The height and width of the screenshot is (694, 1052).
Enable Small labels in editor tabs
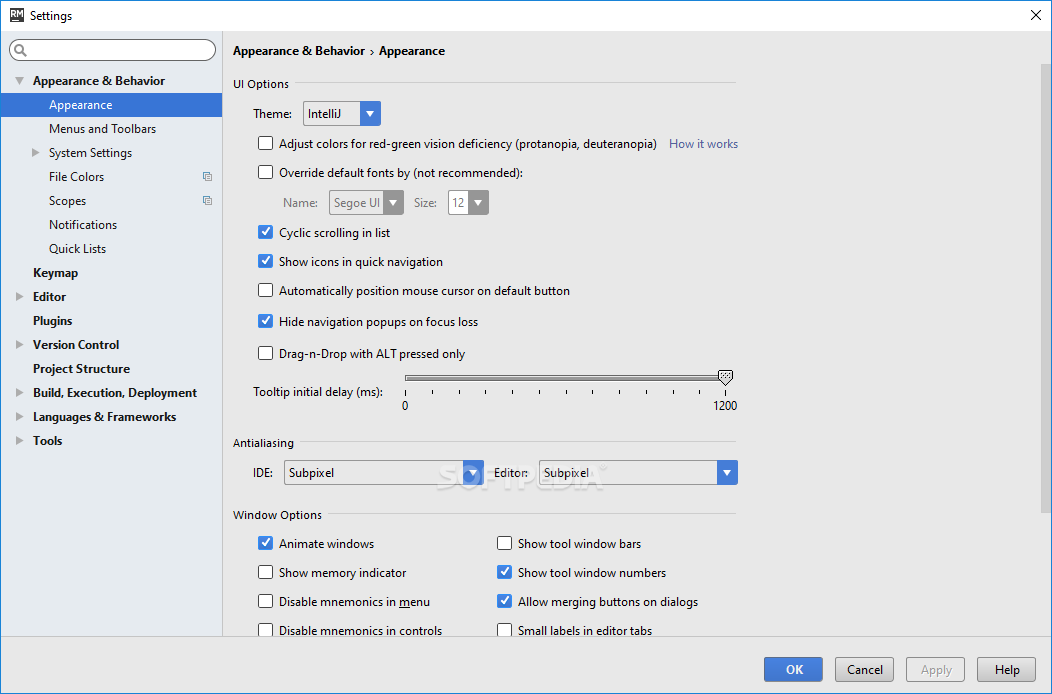[505, 630]
